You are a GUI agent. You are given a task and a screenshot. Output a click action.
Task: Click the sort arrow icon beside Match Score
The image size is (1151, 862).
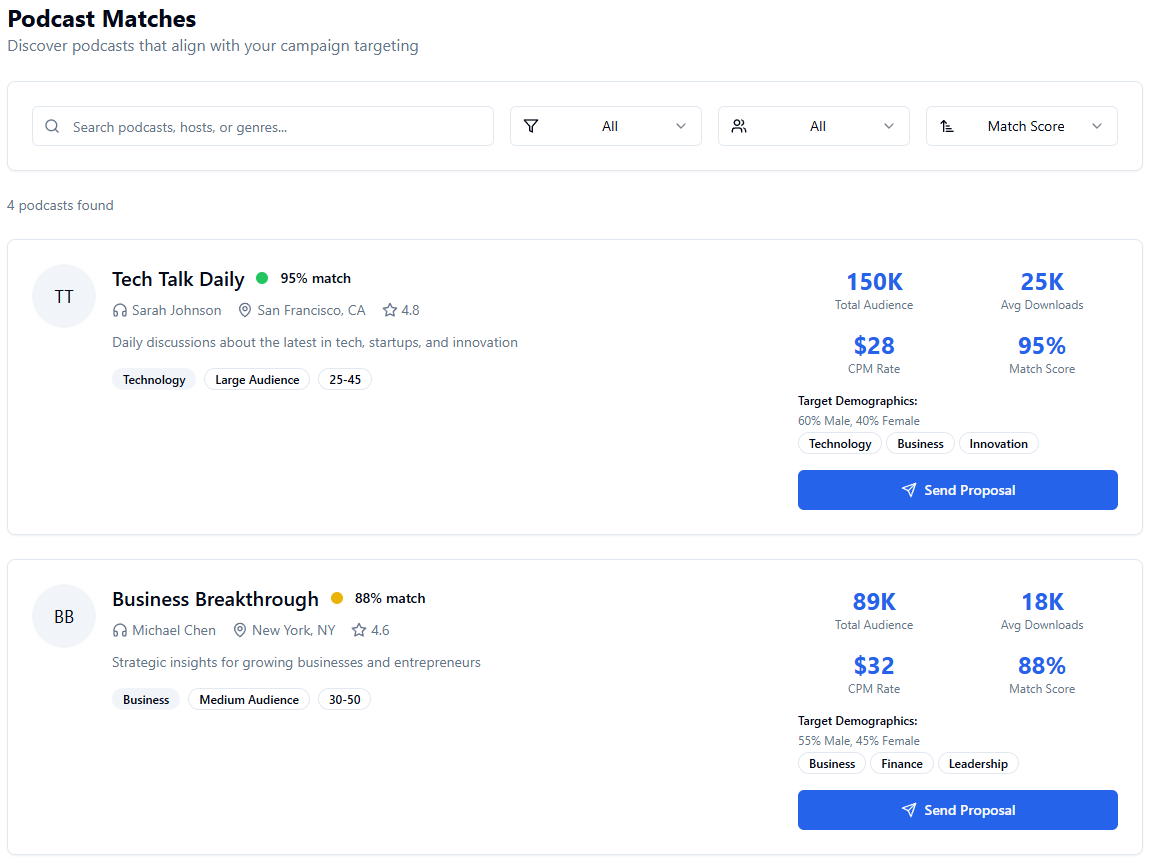tap(948, 126)
